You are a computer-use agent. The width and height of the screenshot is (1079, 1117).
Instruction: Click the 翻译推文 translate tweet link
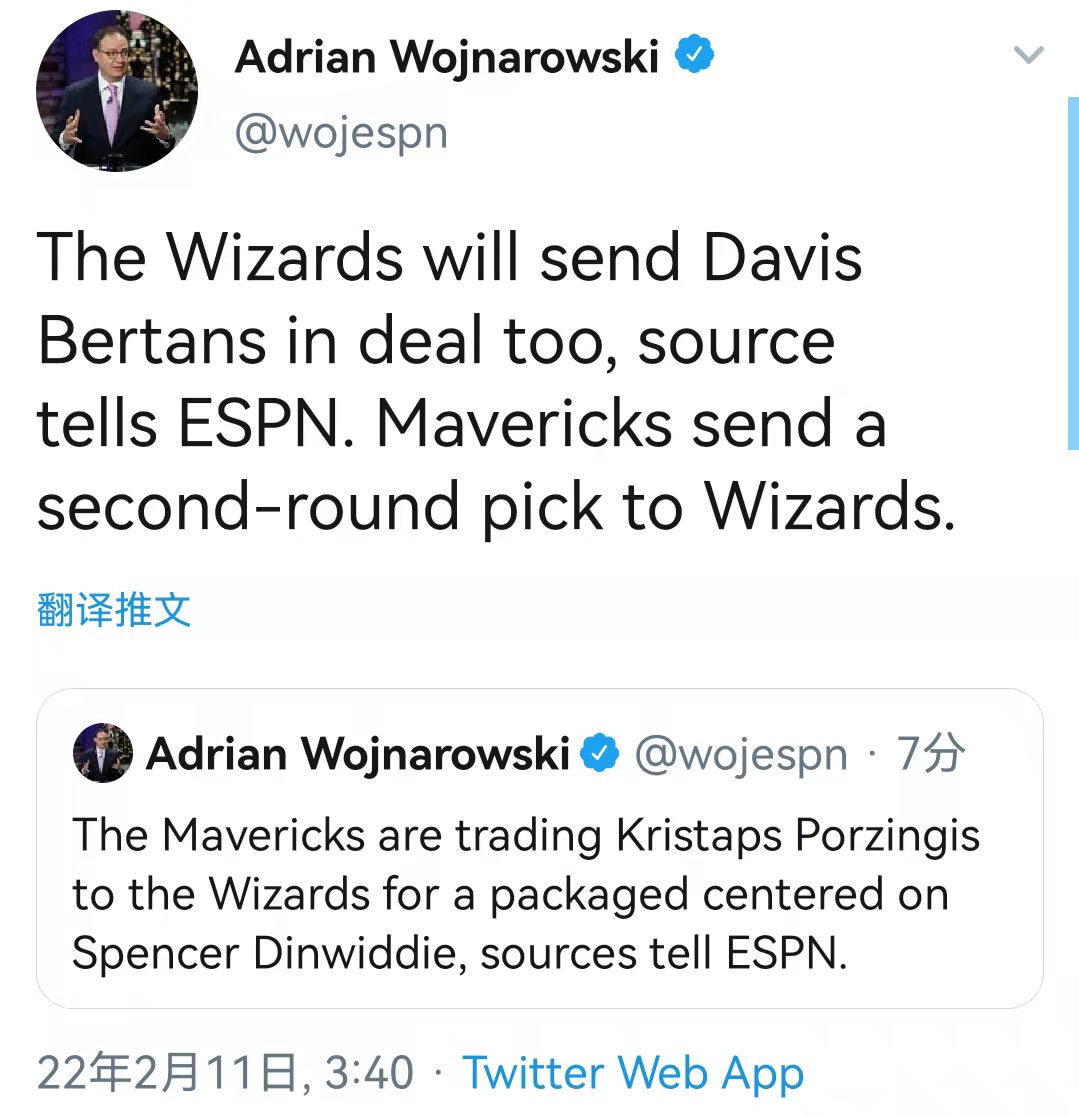(x=114, y=610)
